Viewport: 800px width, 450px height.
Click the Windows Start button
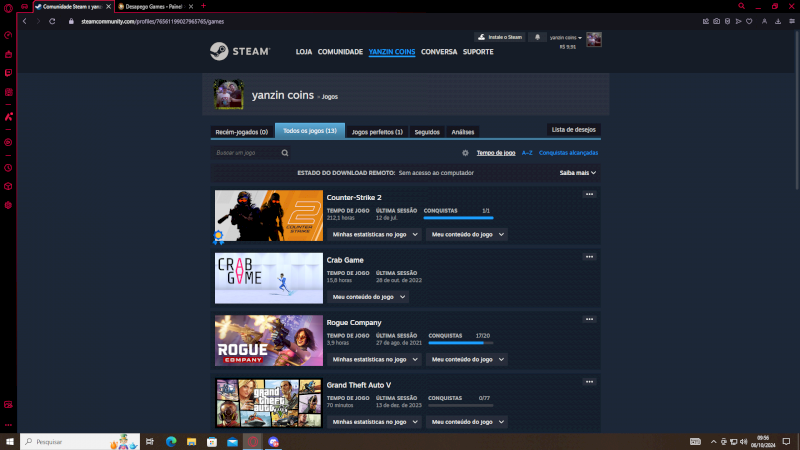pos(10,442)
